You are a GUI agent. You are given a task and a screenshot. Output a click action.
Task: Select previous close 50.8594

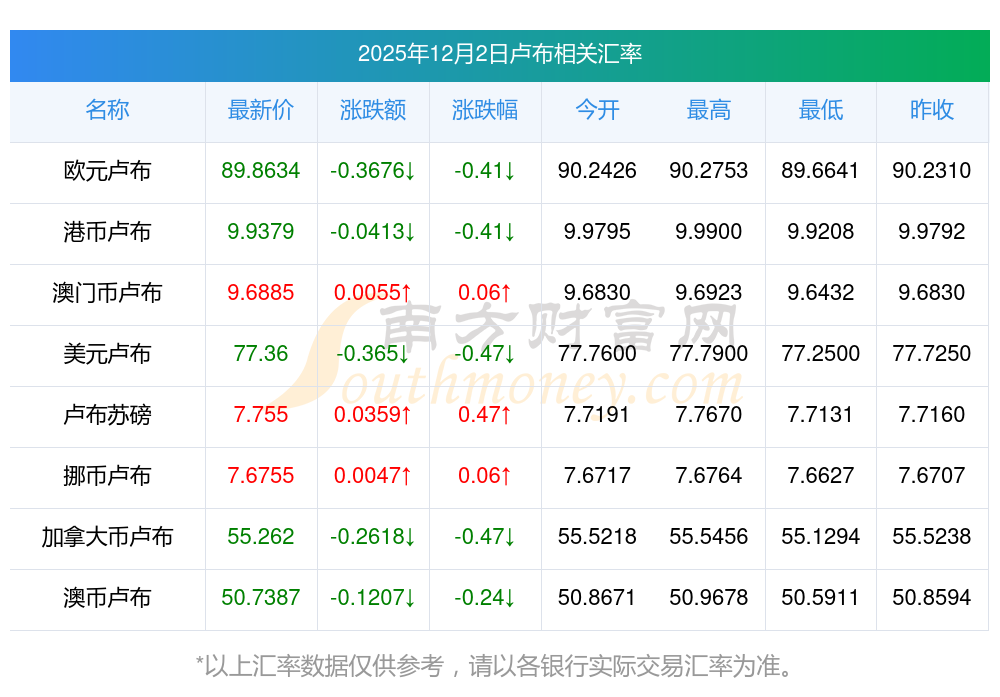pyautogui.click(x=932, y=598)
